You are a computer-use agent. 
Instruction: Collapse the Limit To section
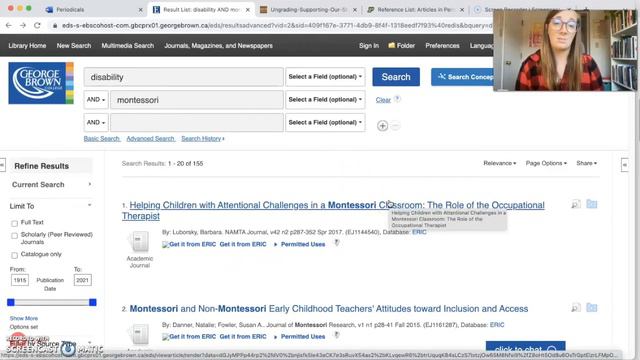pyautogui.click(x=51, y=206)
